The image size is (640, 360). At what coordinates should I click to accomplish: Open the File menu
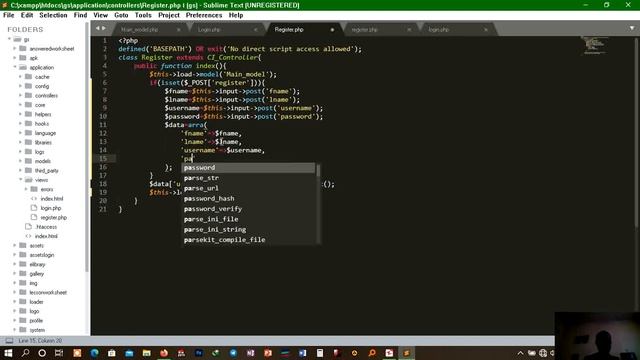(x=9, y=15)
